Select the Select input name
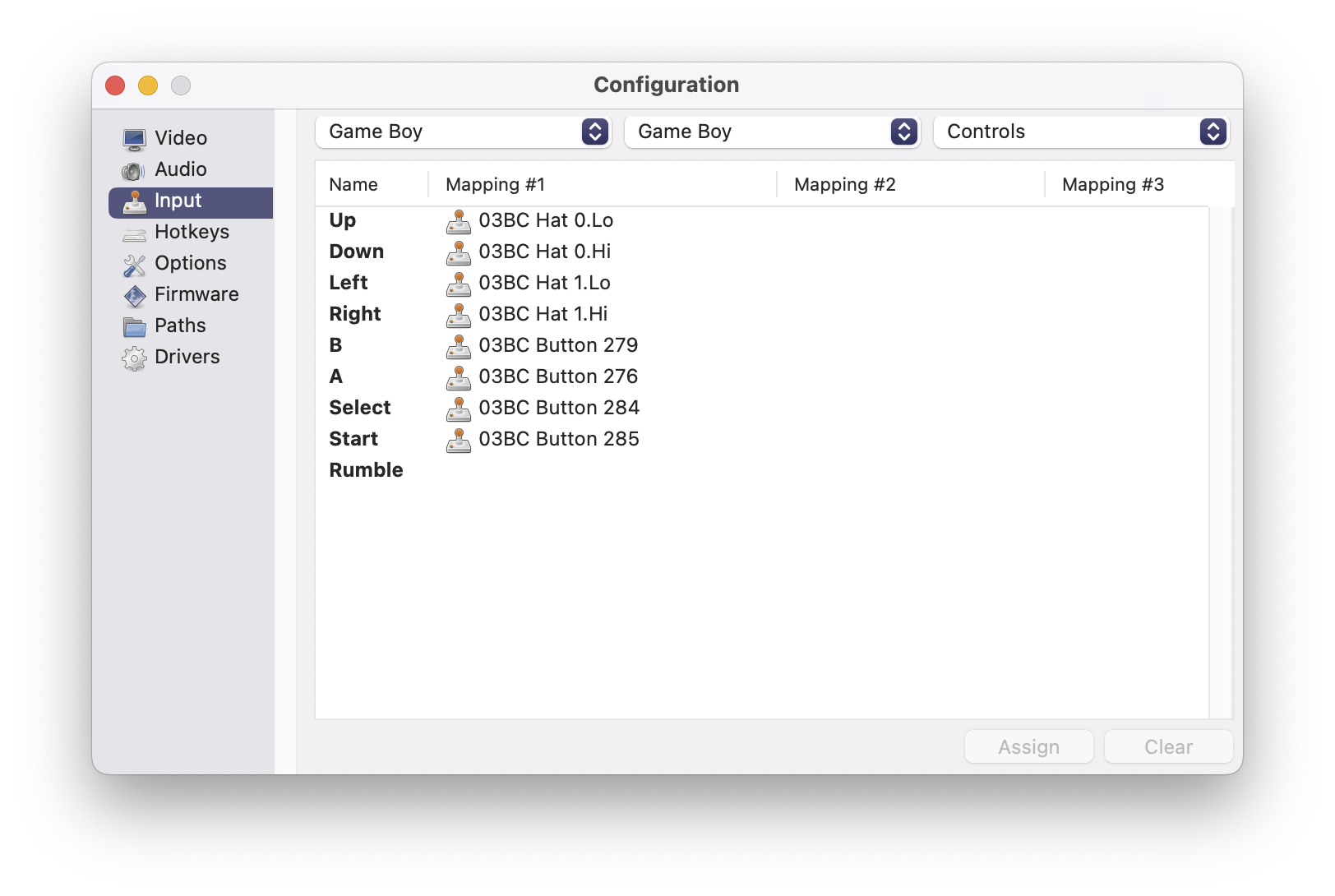 (x=360, y=408)
